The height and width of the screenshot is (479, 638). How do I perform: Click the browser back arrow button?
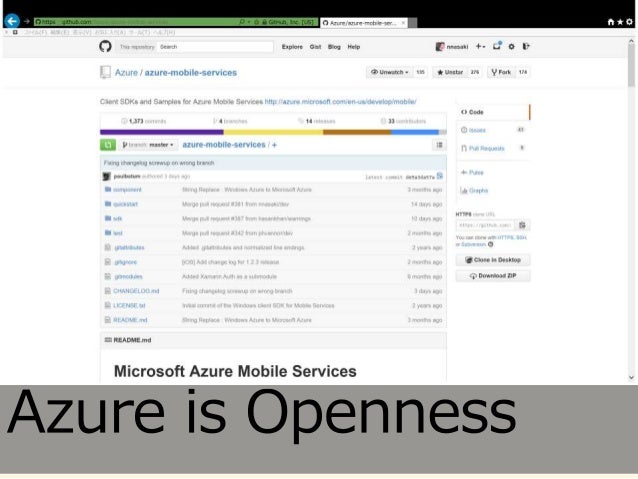tap(12, 21)
